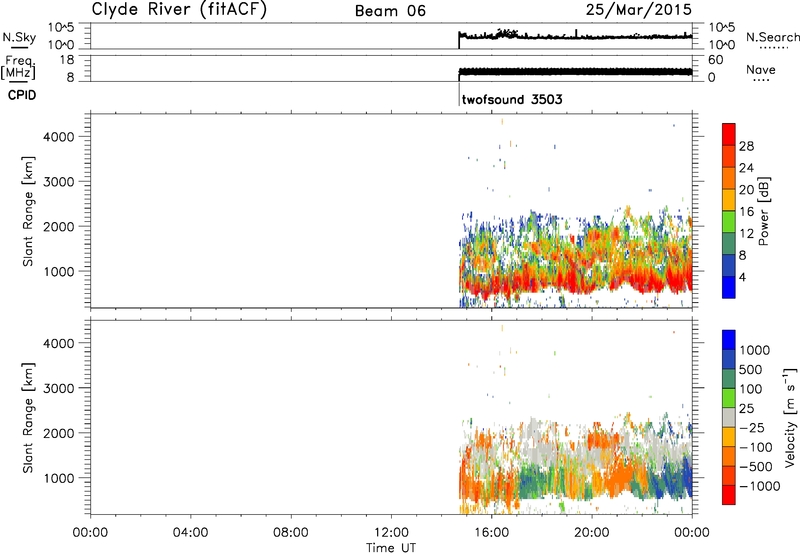Click the "18" tick on the frequency axis
This screenshot has height=554, width=800.
pos(67,59)
